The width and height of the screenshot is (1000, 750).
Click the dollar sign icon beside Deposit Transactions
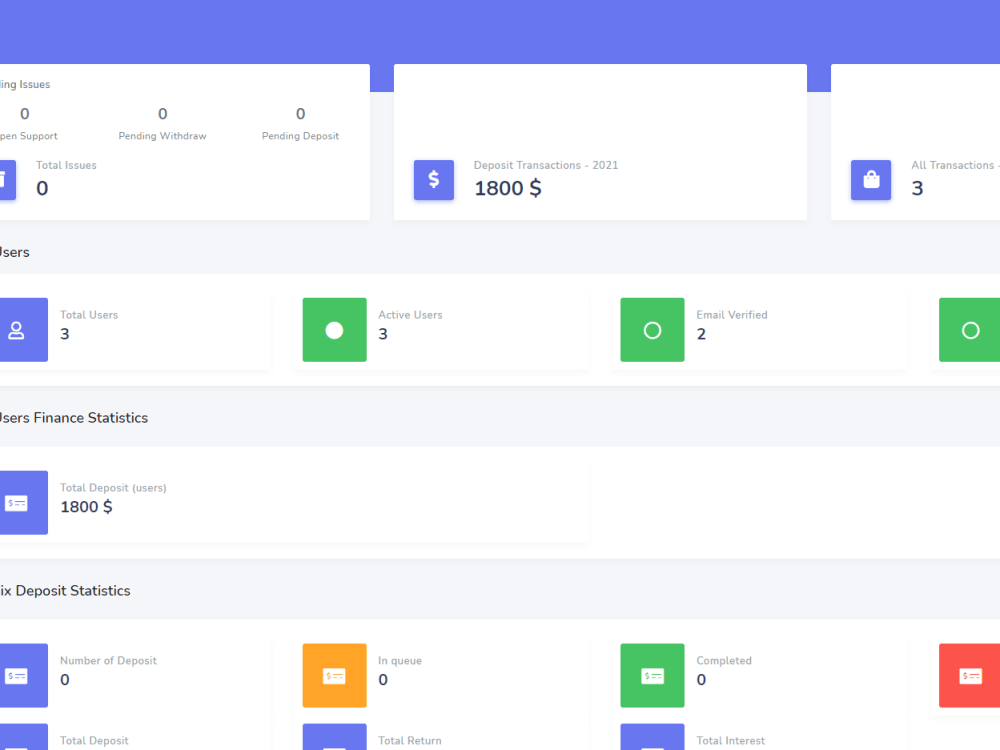click(x=434, y=180)
